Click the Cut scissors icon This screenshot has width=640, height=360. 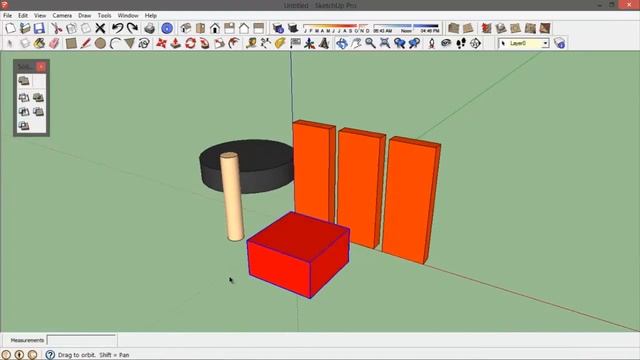56,28
